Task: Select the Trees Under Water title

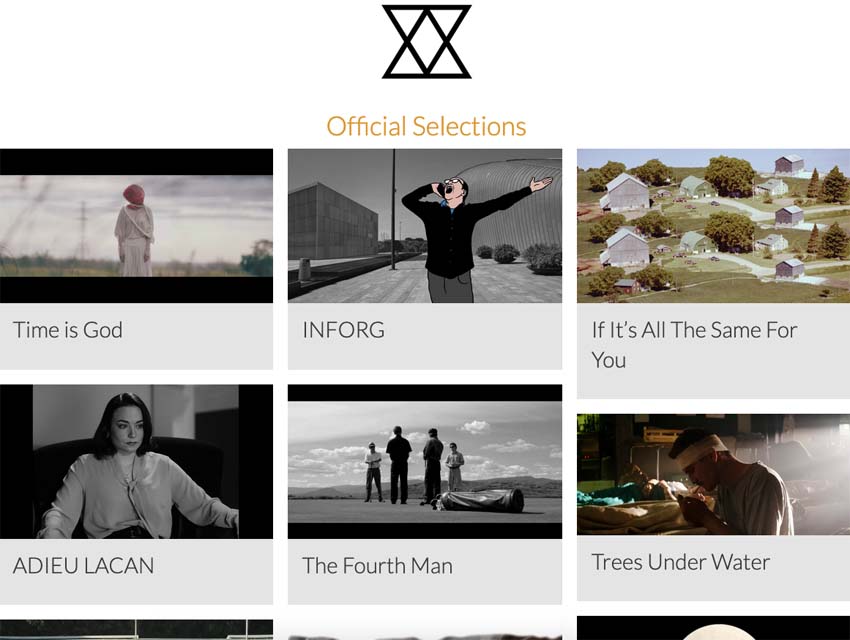Action: tap(680, 562)
